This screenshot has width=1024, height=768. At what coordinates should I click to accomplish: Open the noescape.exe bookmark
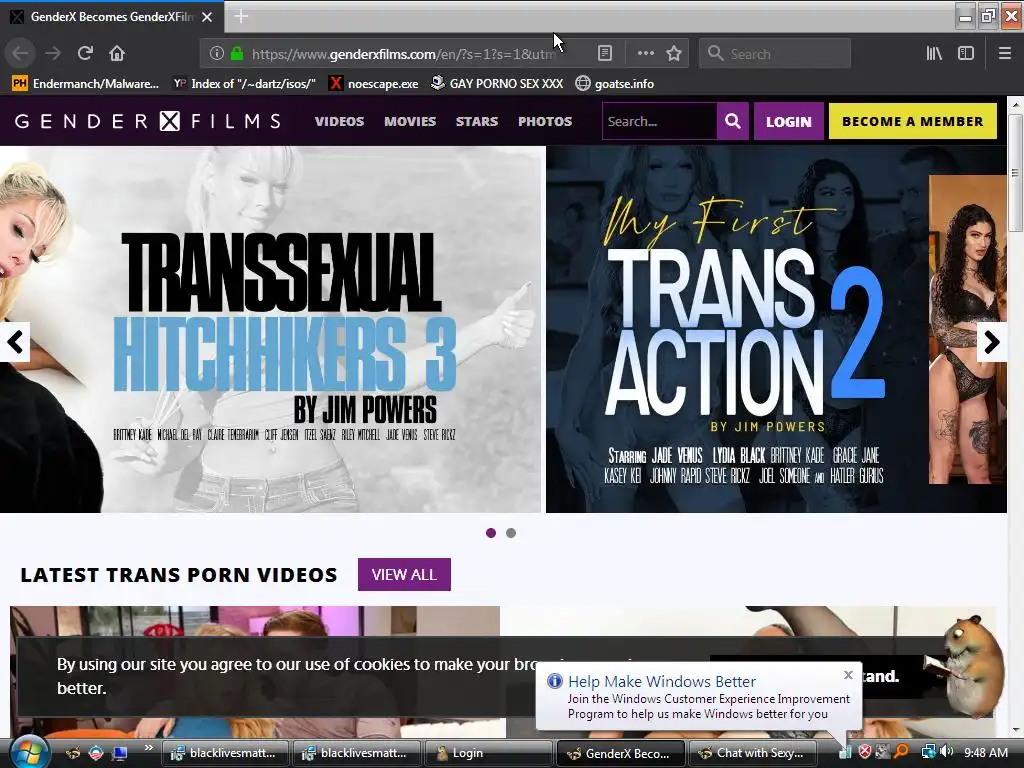(374, 84)
